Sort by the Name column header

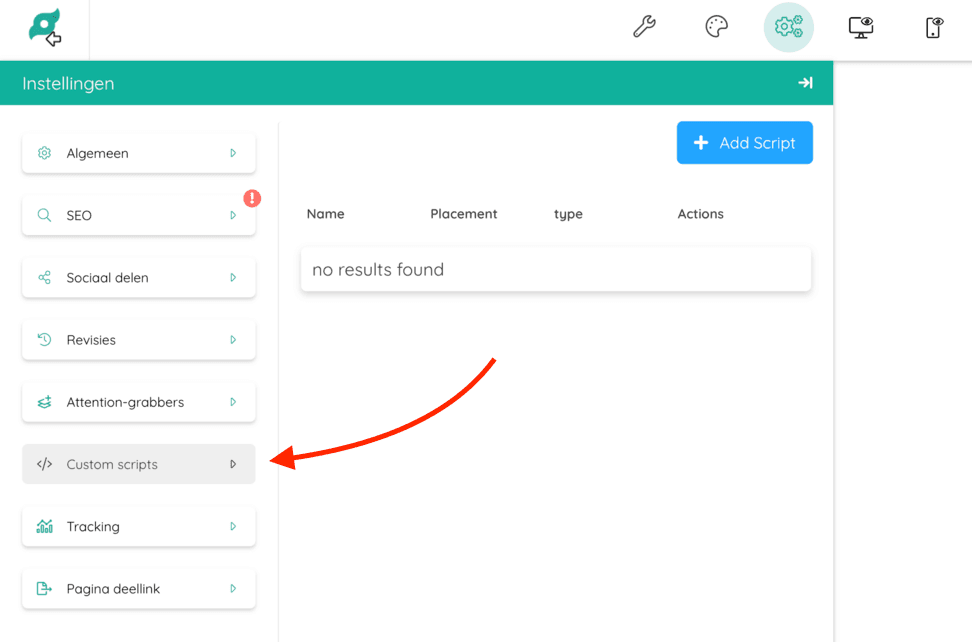pos(326,214)
